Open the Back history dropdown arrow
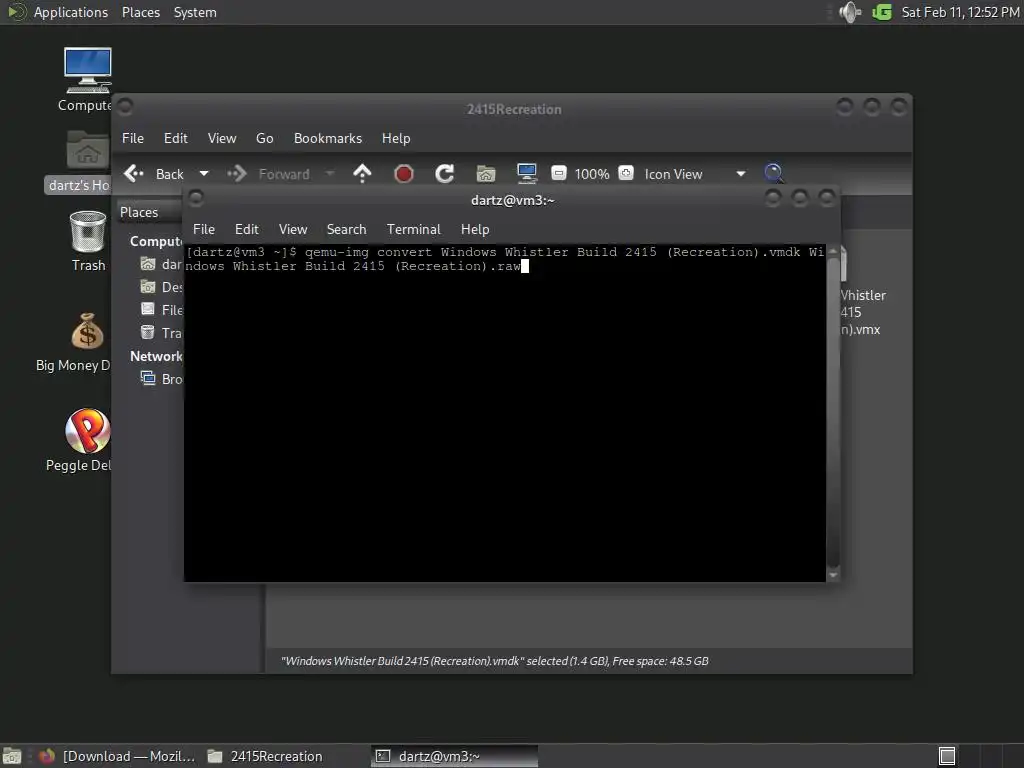 [x=204, y=174]
